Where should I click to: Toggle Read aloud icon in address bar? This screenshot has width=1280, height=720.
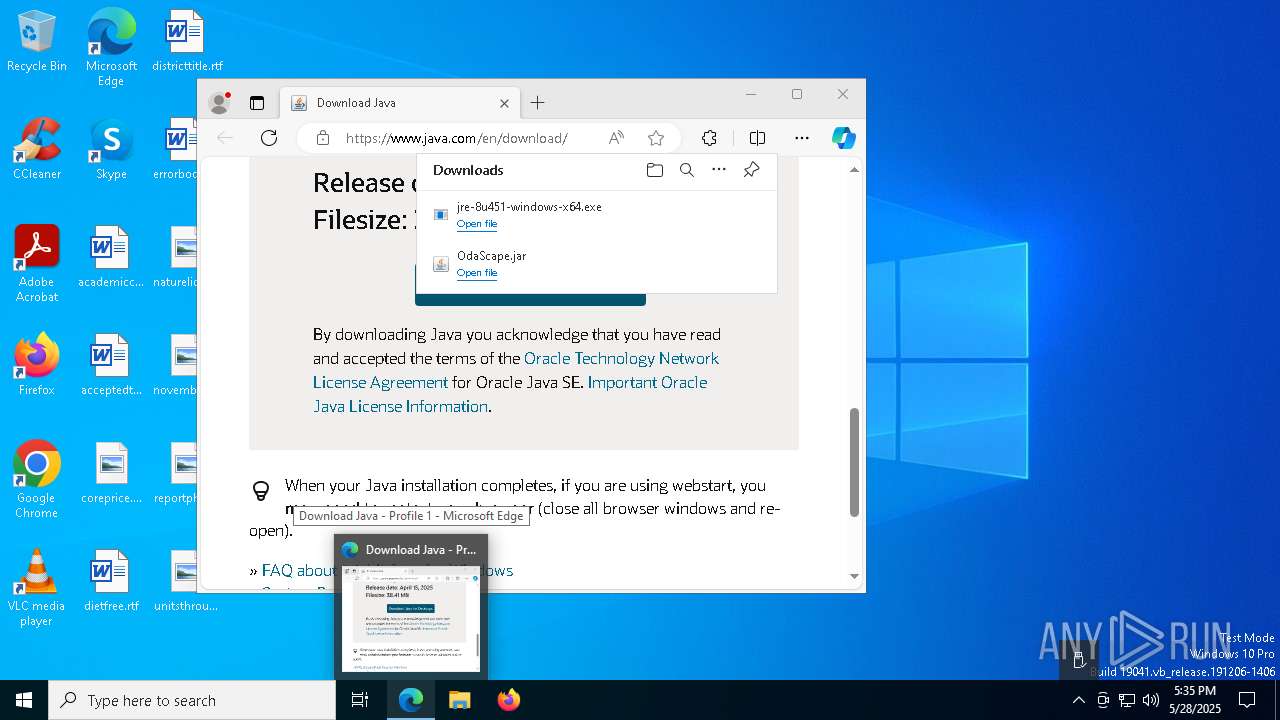click(616, 138)
